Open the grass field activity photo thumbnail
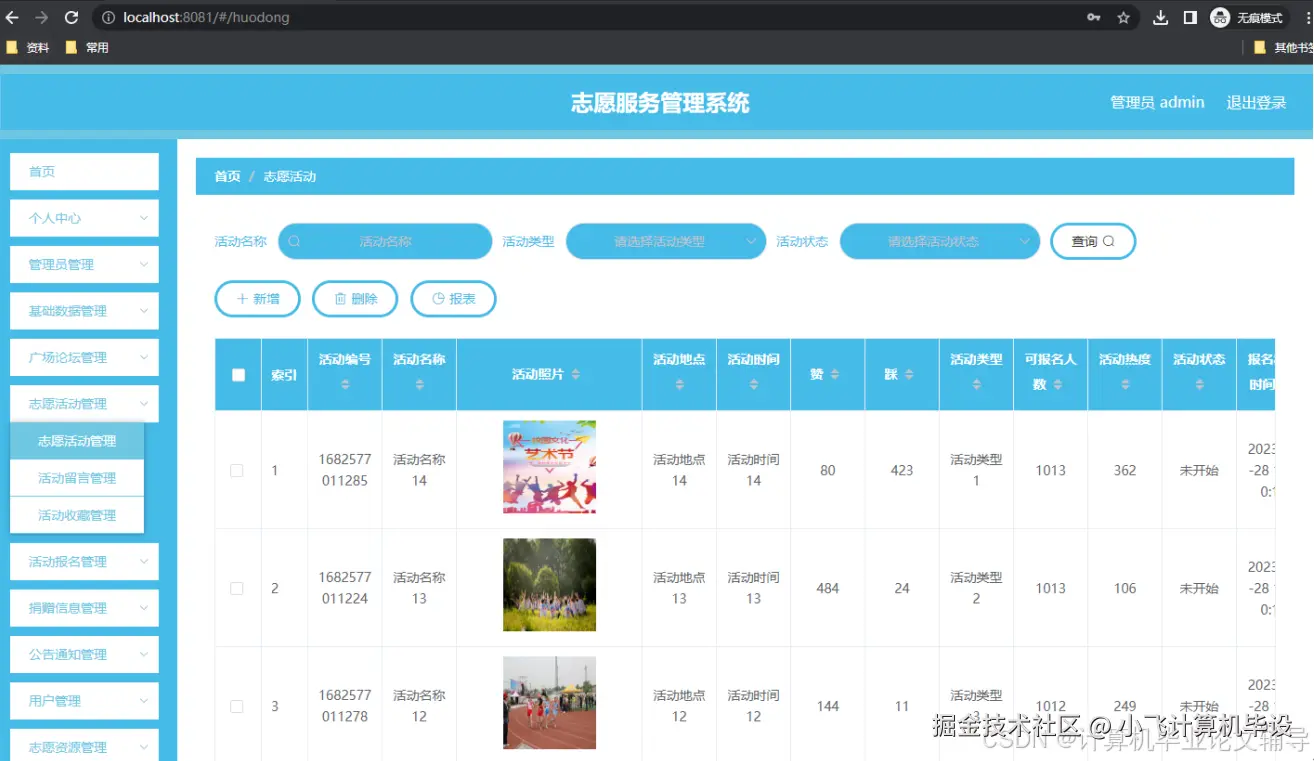This screenshot has width=1314, height=761. pyautogui.click(x=549, y=585)
